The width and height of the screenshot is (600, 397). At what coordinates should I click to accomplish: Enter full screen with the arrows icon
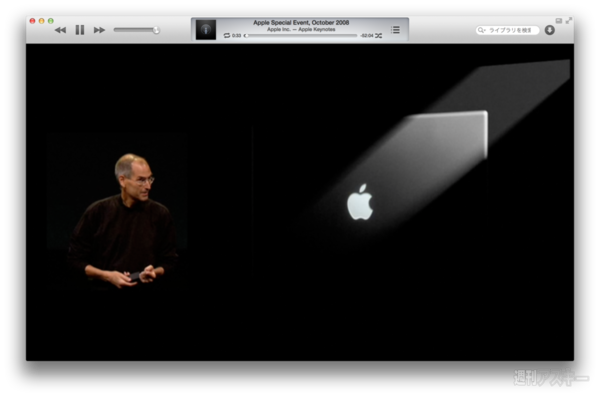tap(569, 20)
